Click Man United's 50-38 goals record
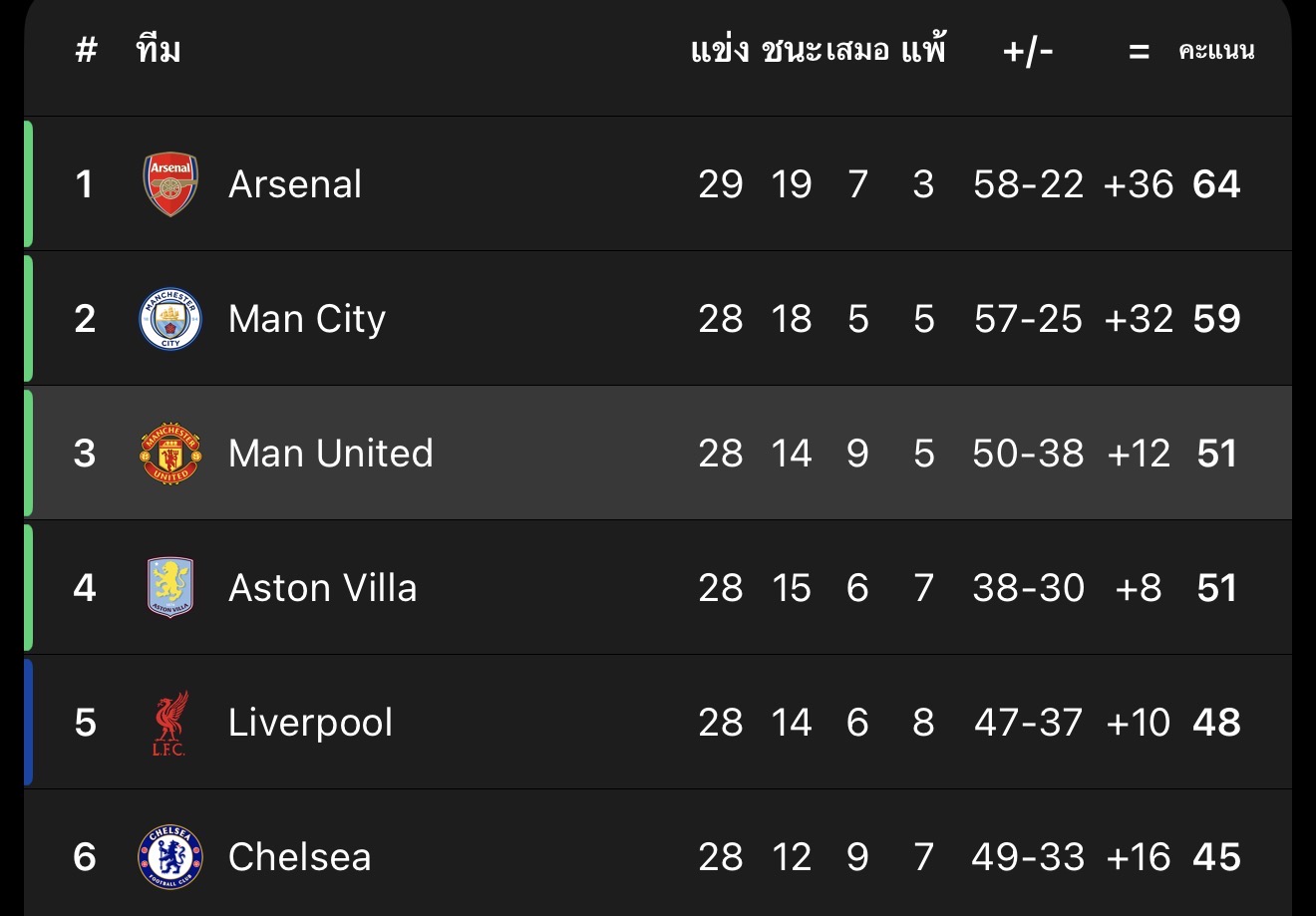Screen dimensions: 1316x916 [1028, 454]
